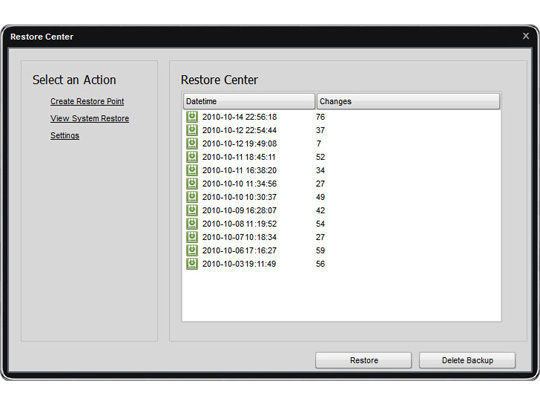Open the Create Restore Point link
540x405 pixels.
click(87, 101)
